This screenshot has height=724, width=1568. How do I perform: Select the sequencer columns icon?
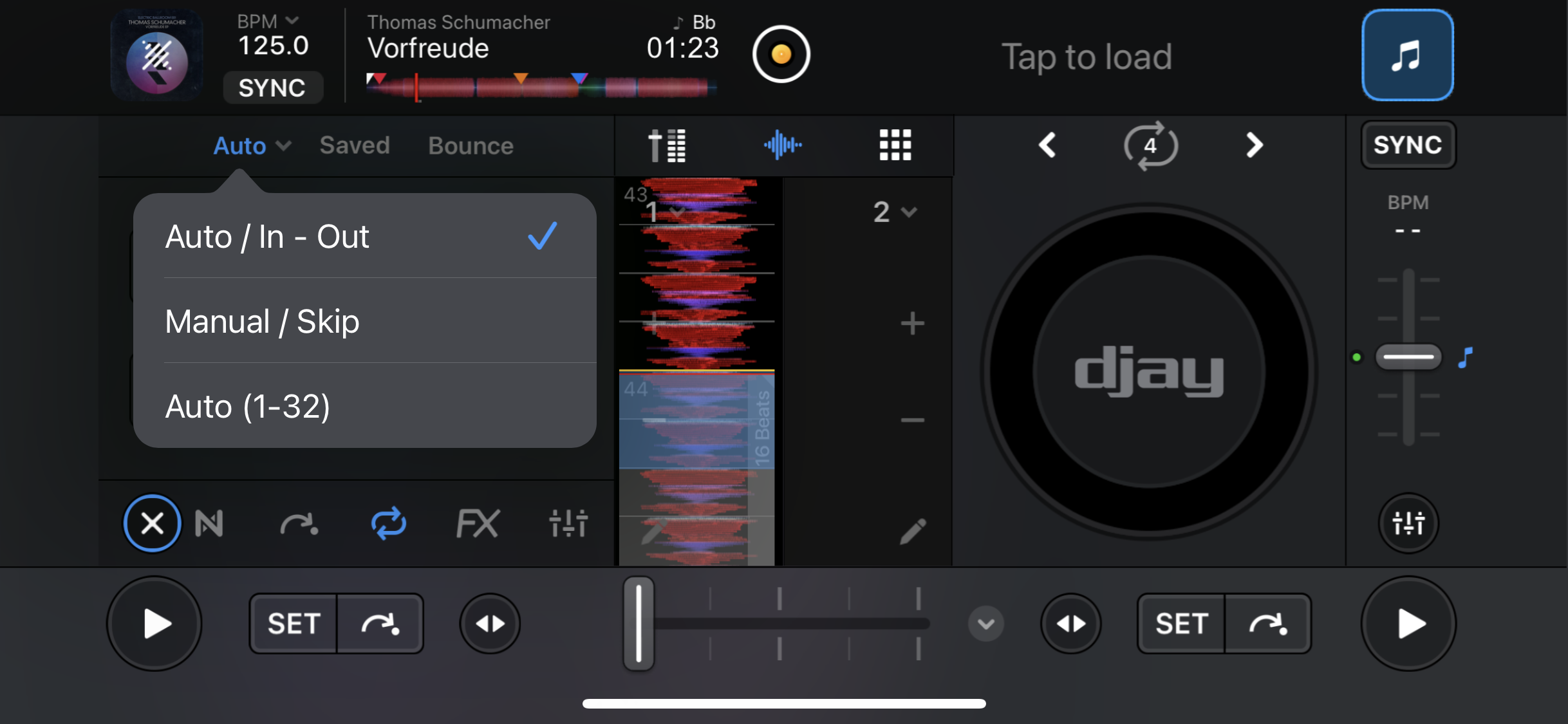tap(667, 145)
